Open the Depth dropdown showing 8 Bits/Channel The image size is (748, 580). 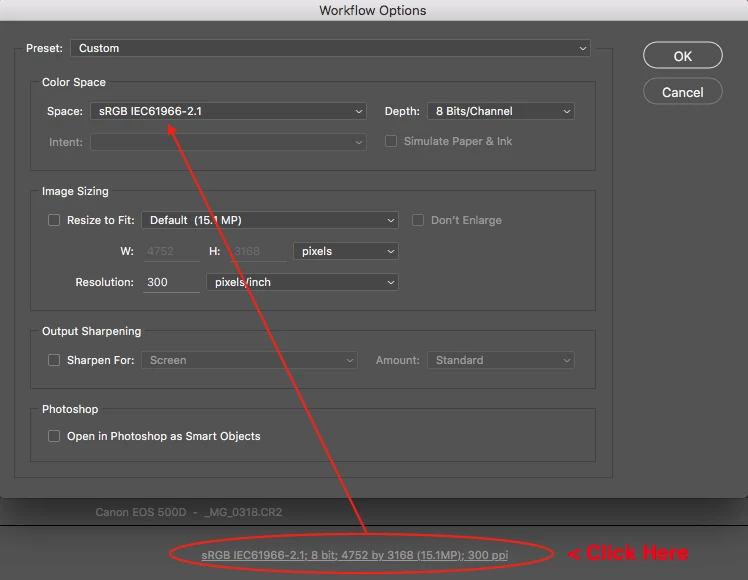tap(500, 111)
